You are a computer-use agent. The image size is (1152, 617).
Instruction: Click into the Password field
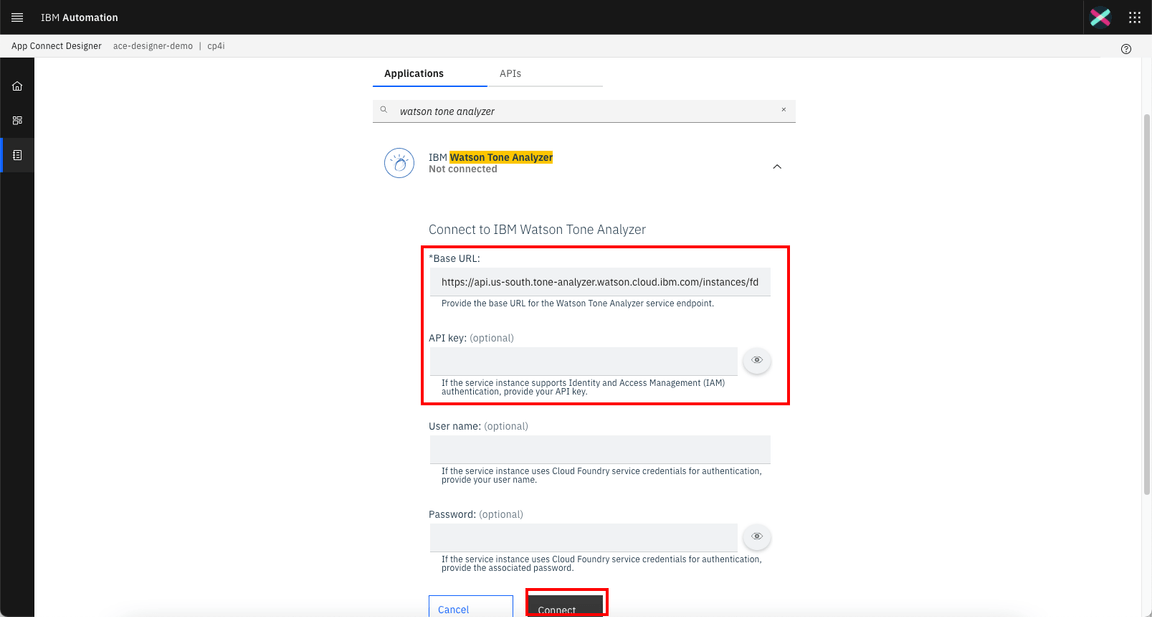click(x=583, y=538)
